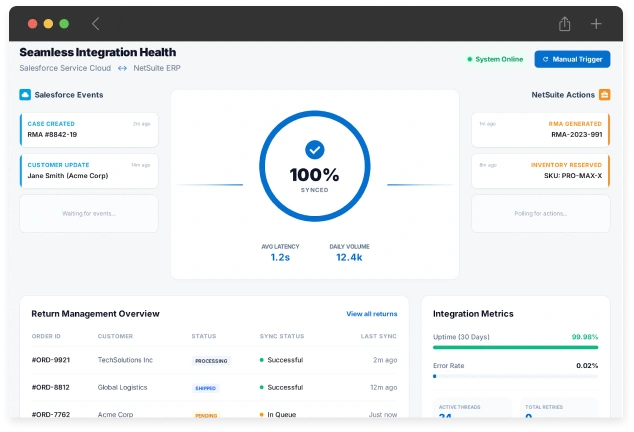Click Successful sync status for Global Logistics

click(281, 388)
